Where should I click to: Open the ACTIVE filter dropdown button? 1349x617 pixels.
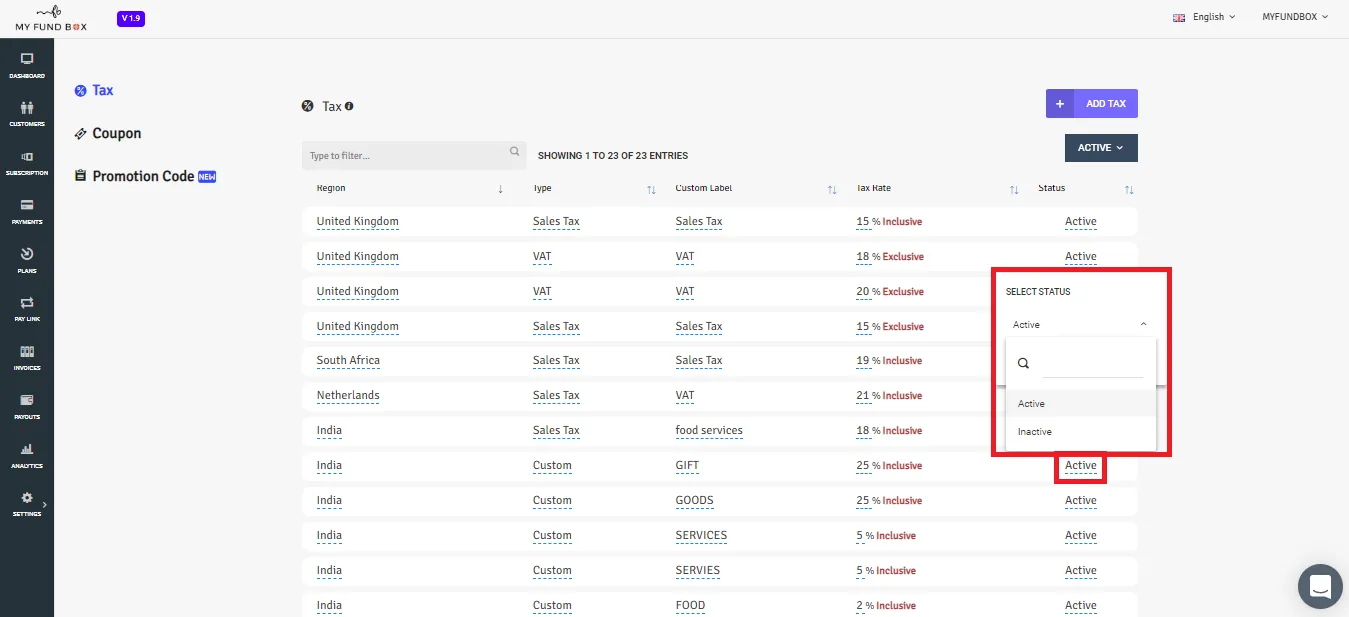1101,148
